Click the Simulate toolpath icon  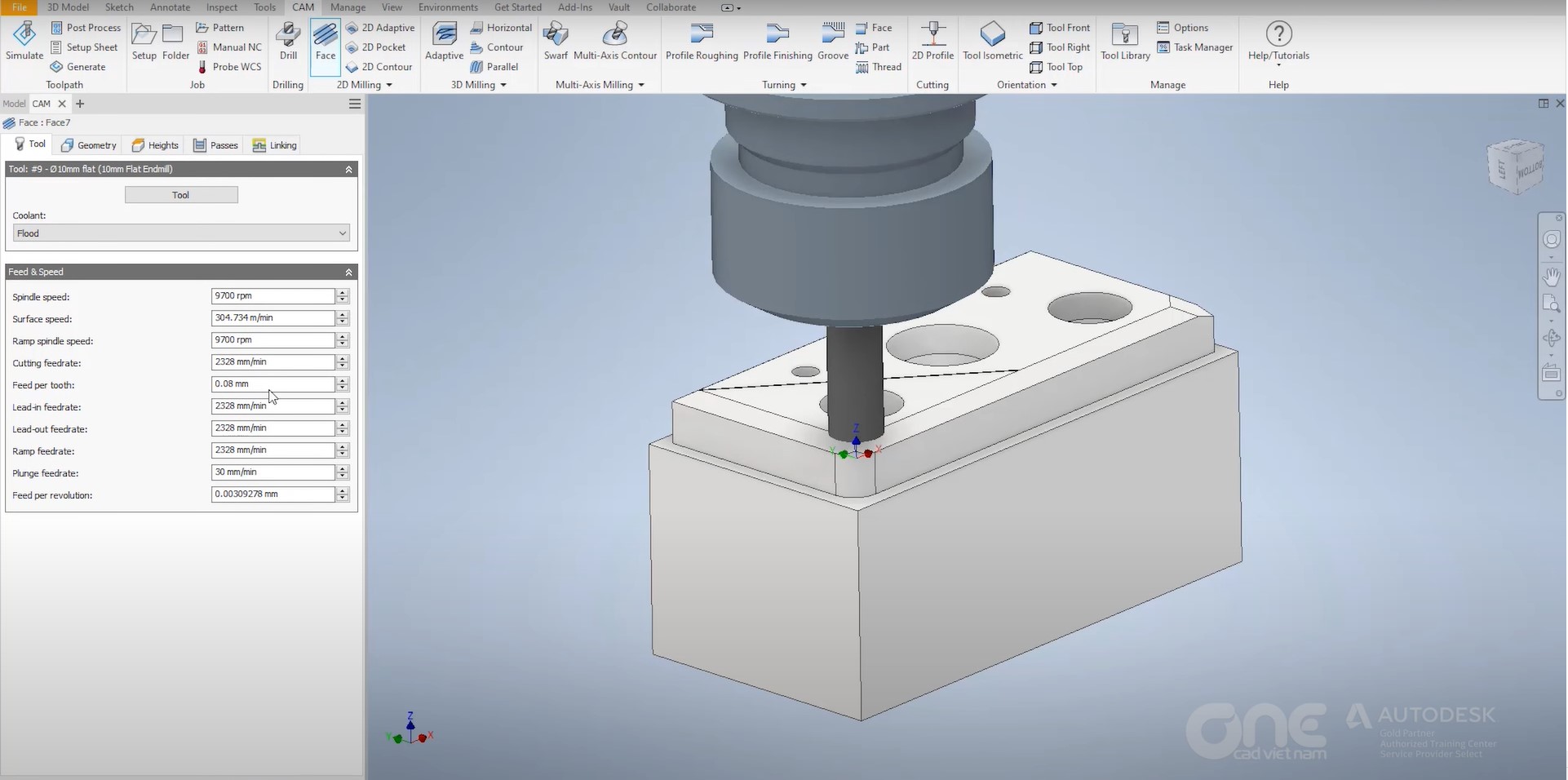click(x=24, y=41)
